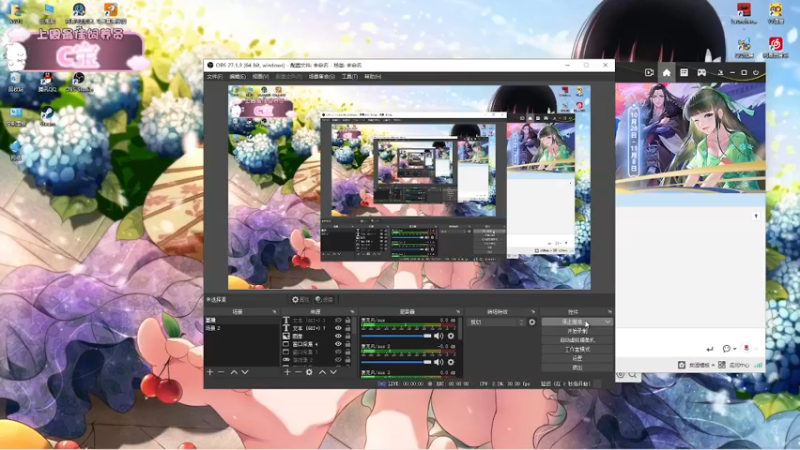Viewport: 800px width, 450px height.
Task: Open the 视图(V) menu in OBS
Action: [260, 77]
